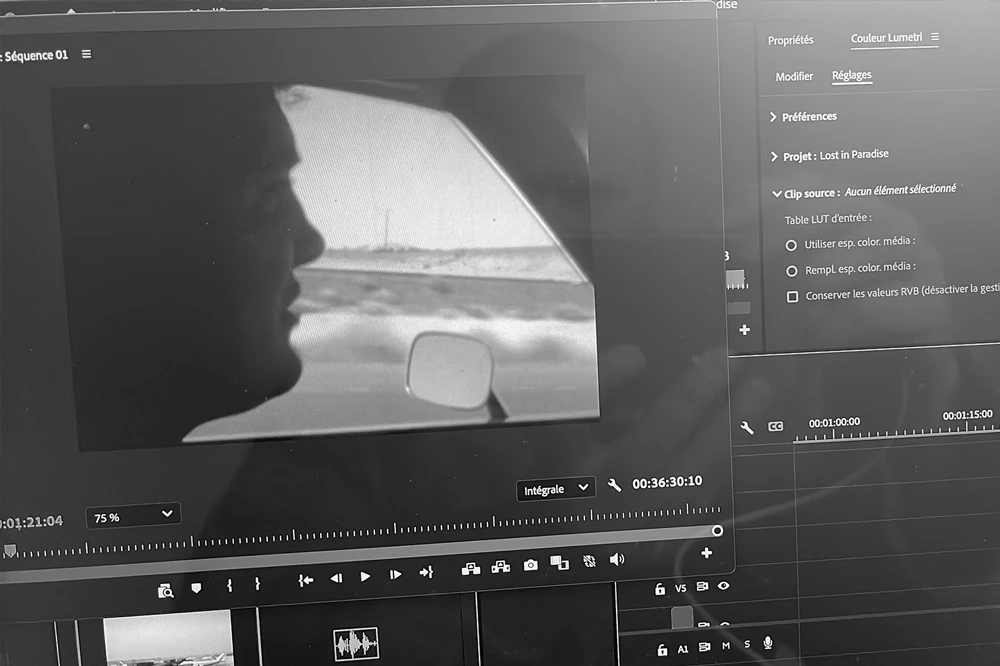Click the playhead timecode ending 01:21:04

pos(32,522)
